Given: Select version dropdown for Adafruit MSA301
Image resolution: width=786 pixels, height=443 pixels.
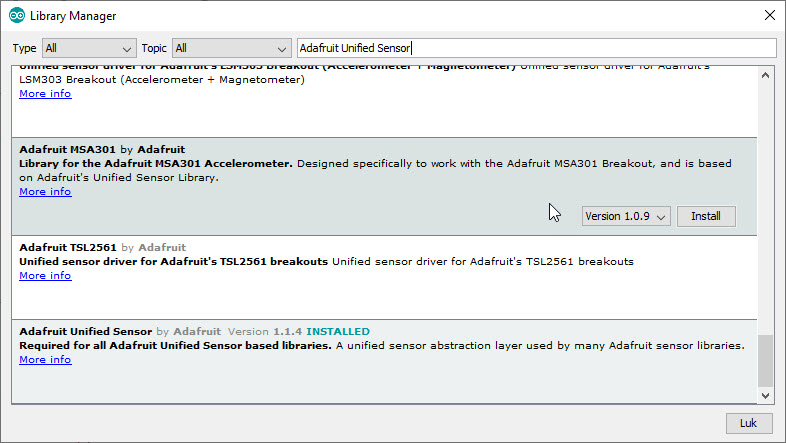Looking at the screenshot, I should 626,216.
